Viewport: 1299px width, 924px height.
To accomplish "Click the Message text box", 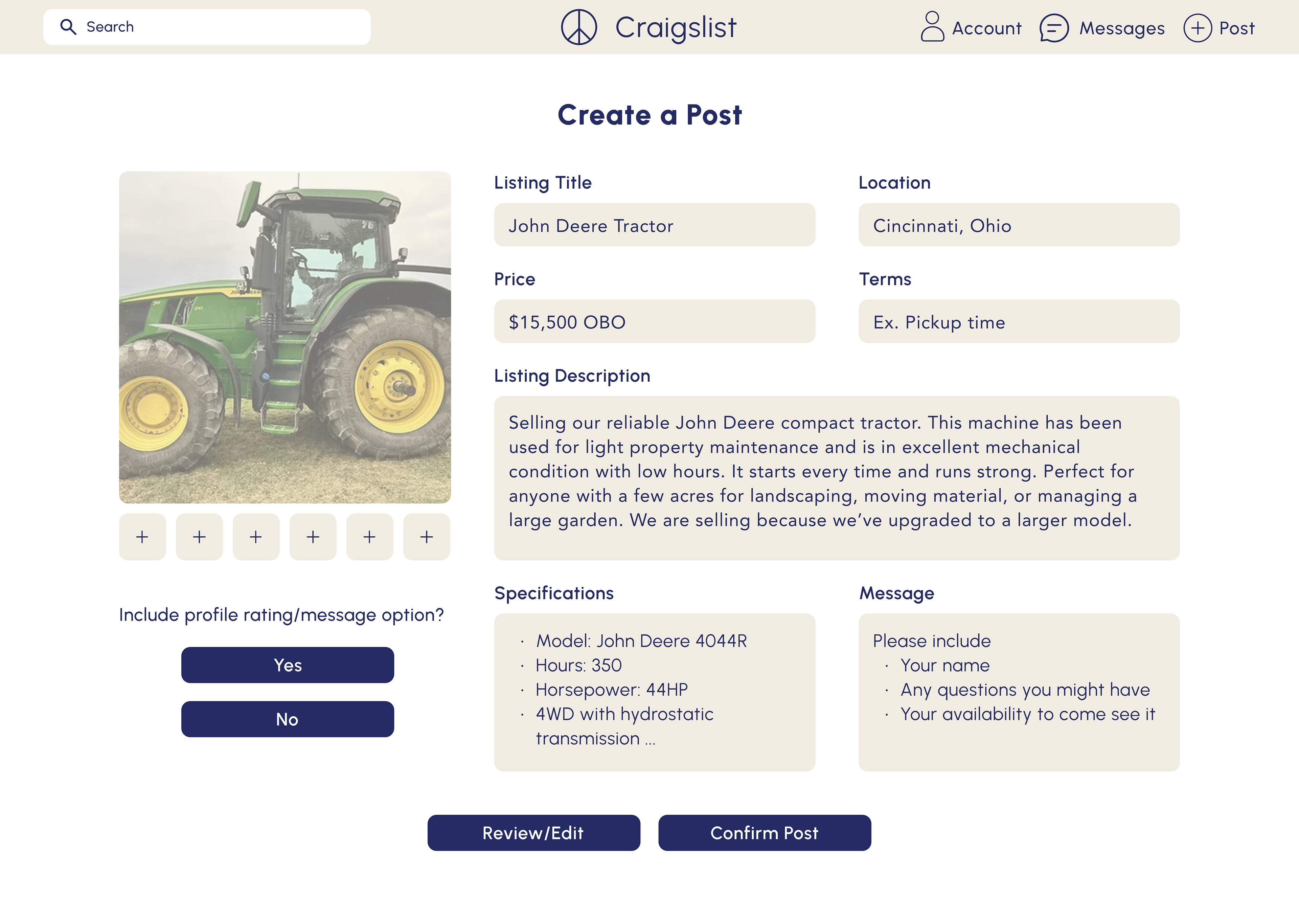I will click(x=1019, y=692).
